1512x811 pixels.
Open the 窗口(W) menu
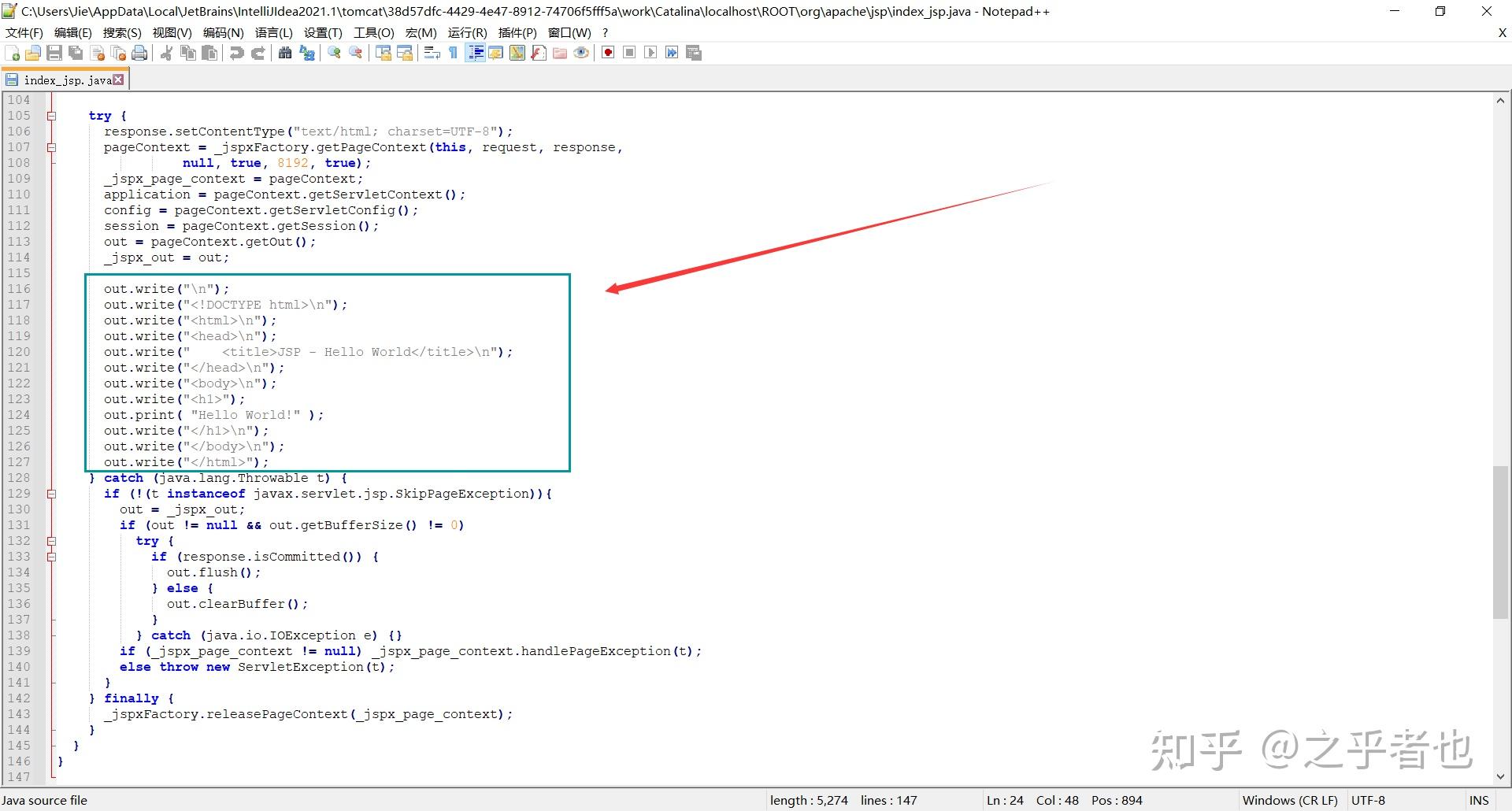[x=569, y=32]
